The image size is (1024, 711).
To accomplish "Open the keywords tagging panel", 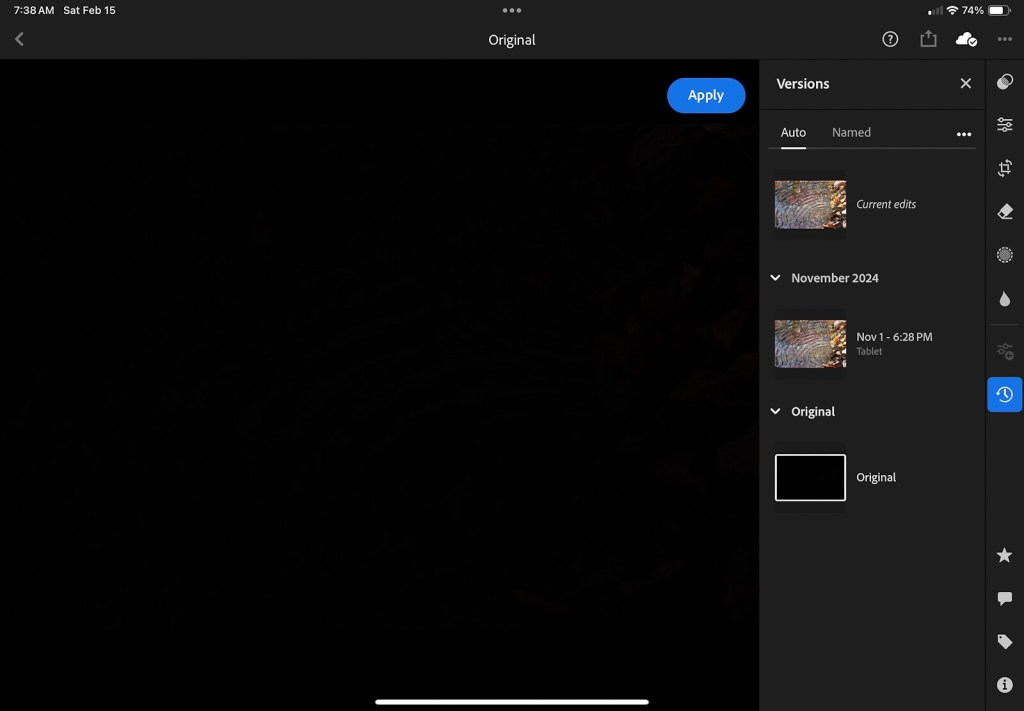I will 1005,641.
